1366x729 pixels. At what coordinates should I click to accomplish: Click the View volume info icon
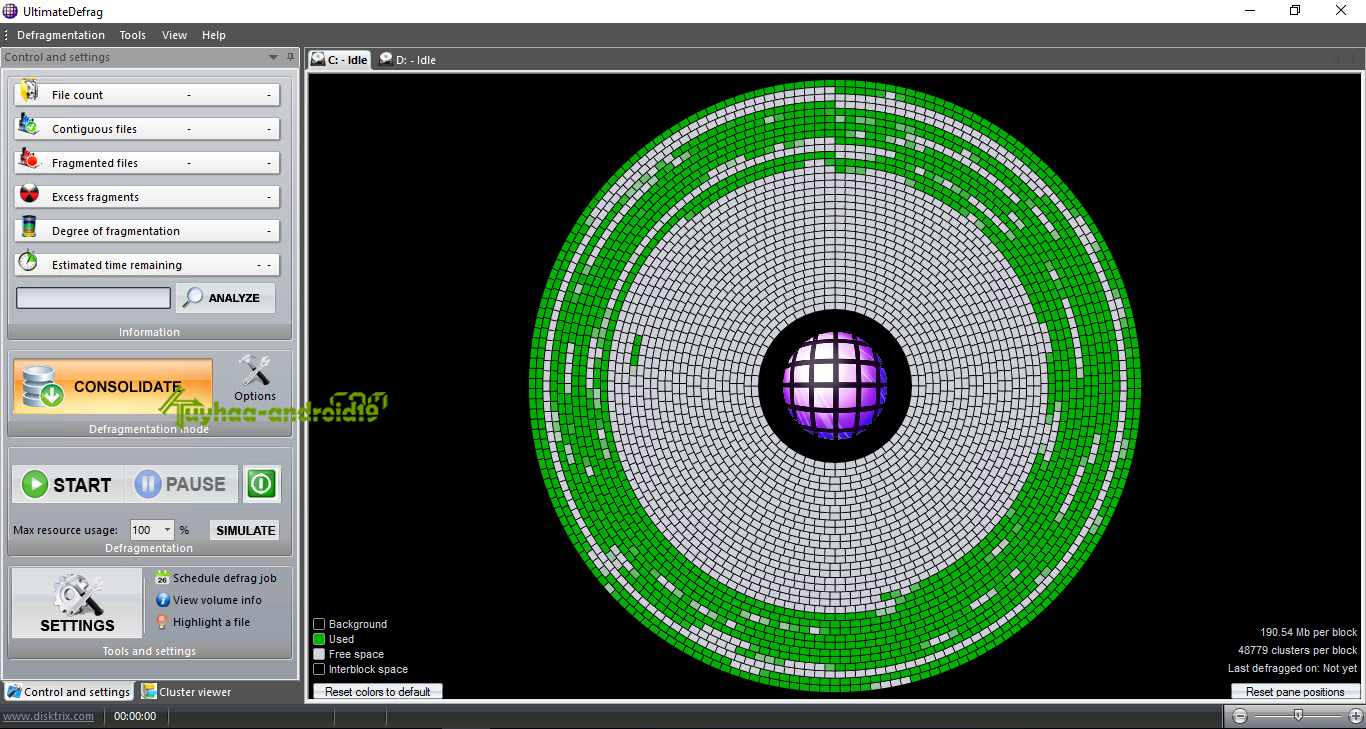tap(162, 600)
